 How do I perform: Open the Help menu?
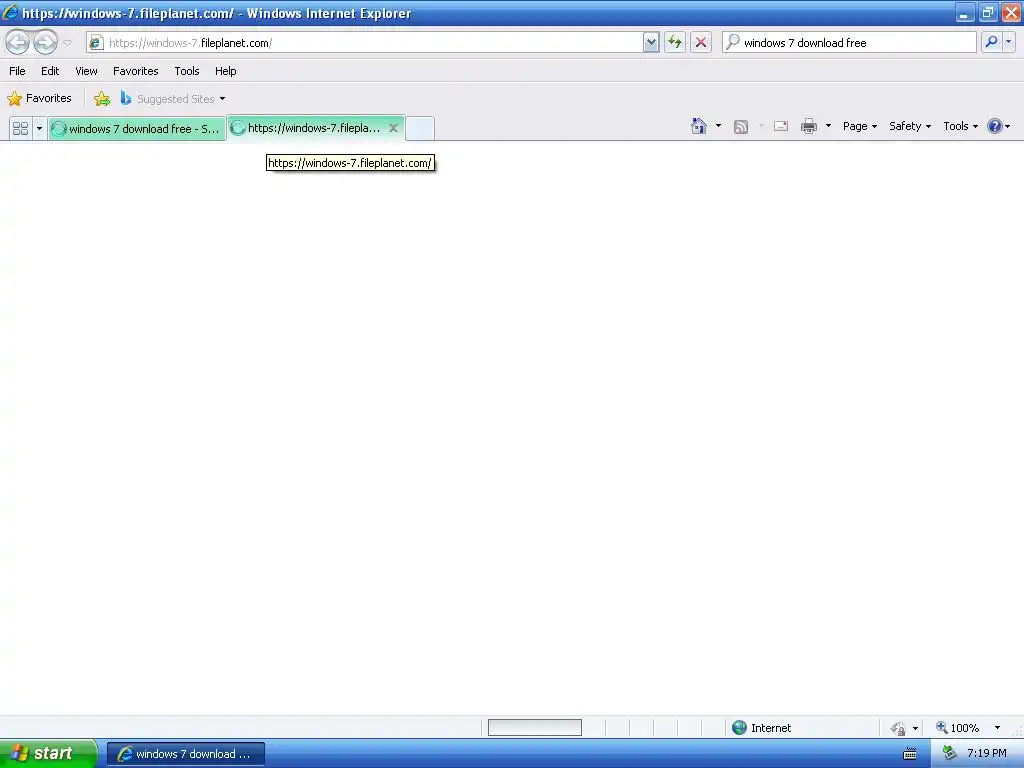225,71
